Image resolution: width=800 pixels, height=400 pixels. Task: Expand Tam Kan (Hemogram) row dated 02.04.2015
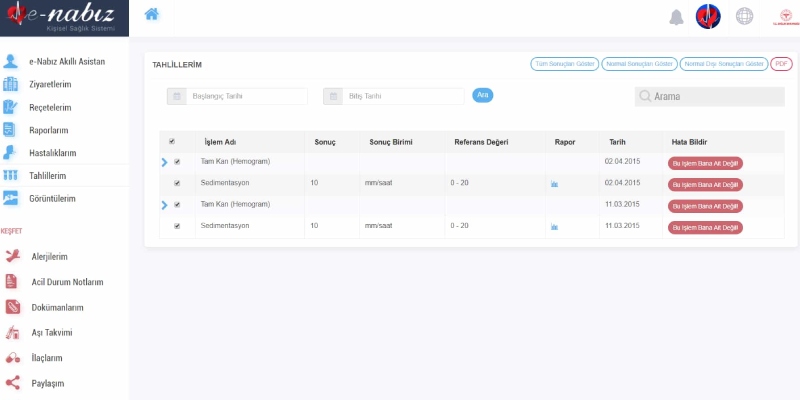tap(164, 162)
